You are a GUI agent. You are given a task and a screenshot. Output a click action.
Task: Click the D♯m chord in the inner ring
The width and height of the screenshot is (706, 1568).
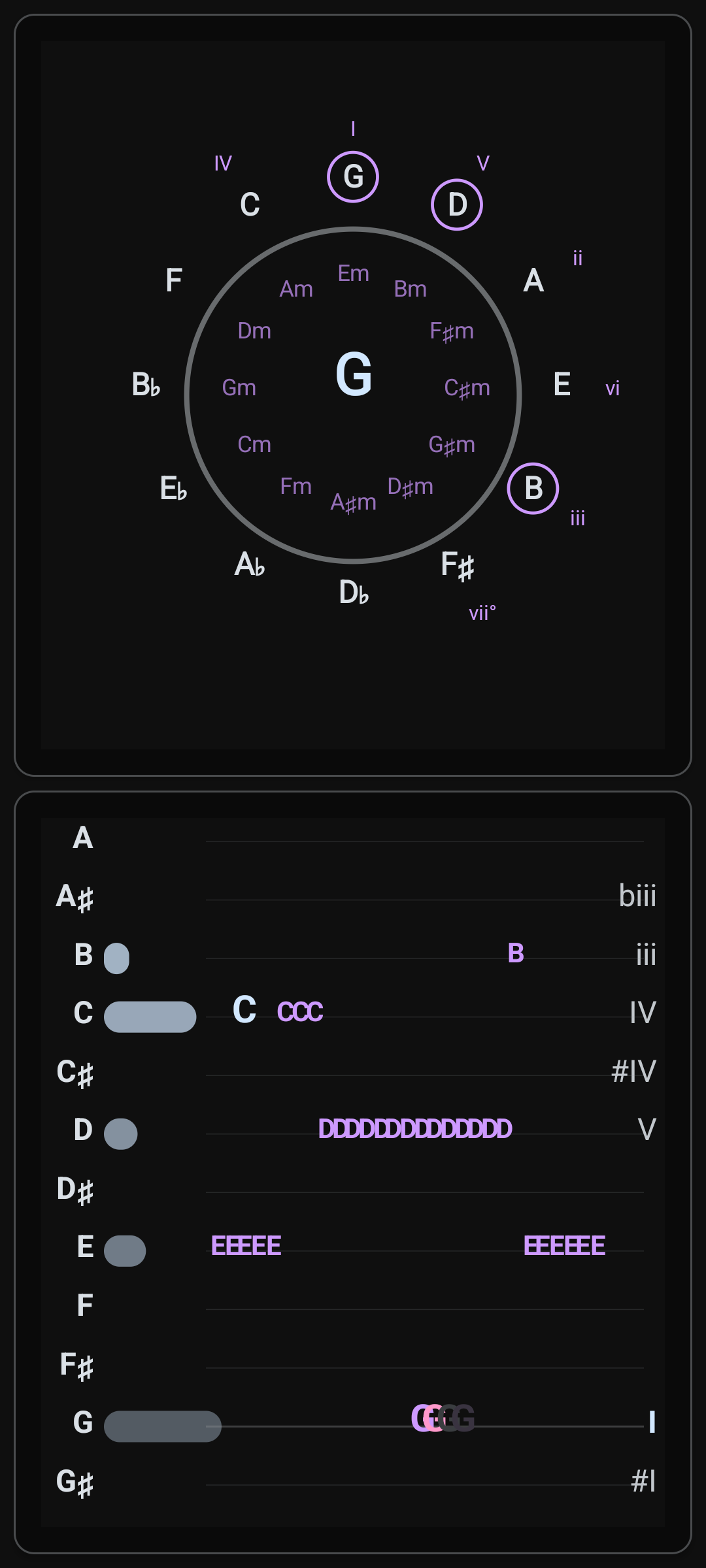click(x=411, y=487)
